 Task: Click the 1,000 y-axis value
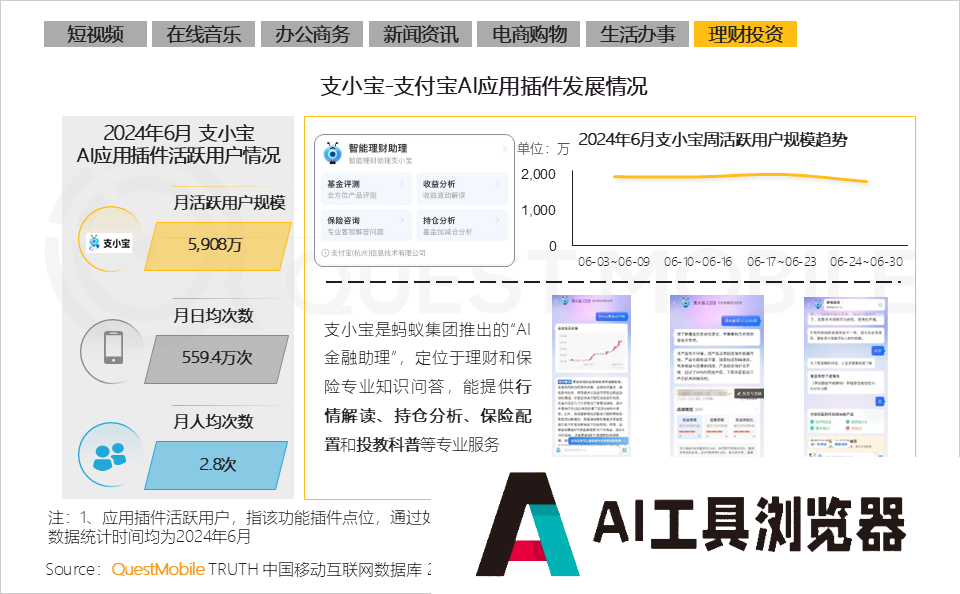(538, 211)
